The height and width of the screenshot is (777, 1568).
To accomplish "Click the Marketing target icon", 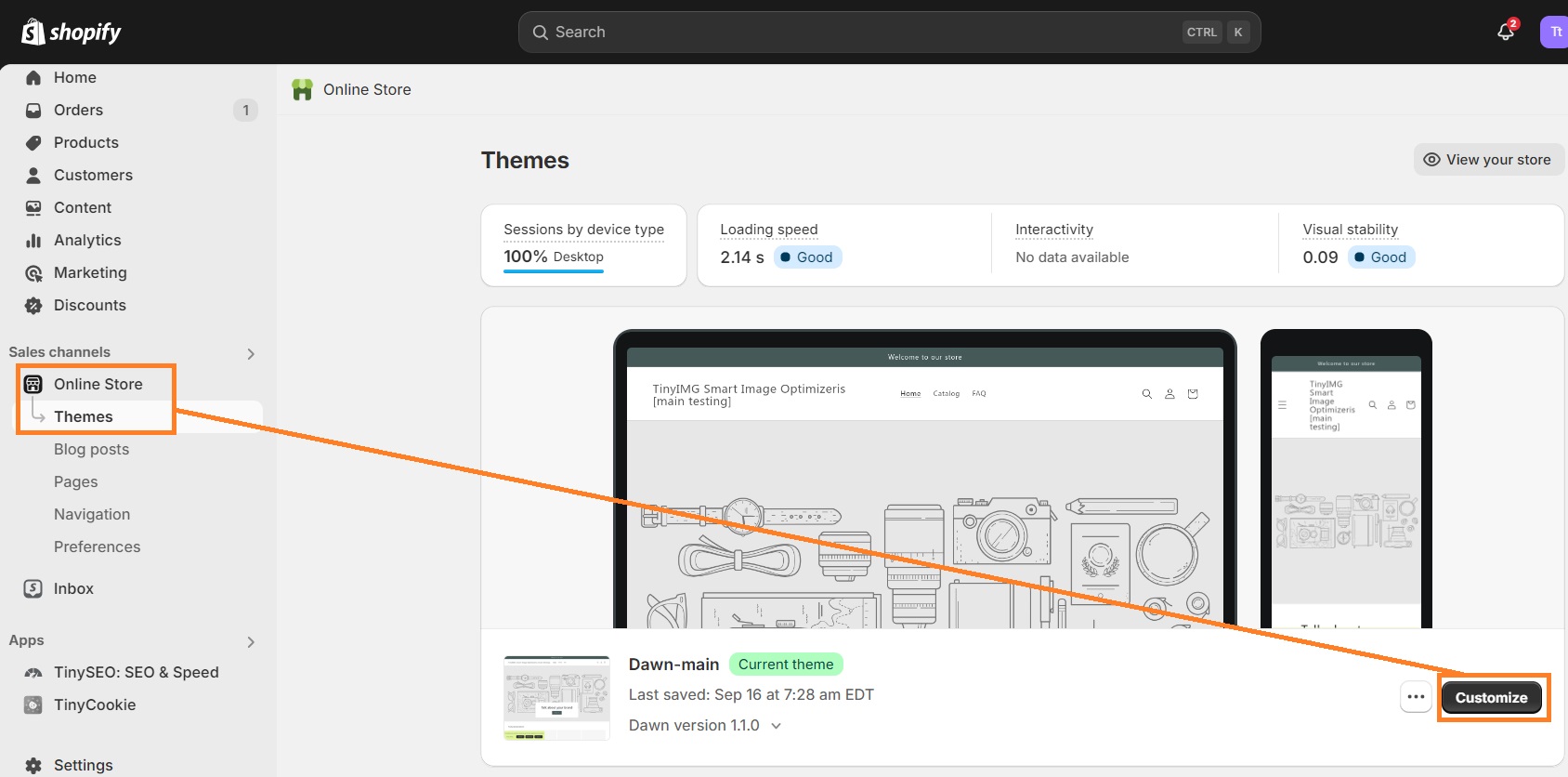I will [33, 272].
